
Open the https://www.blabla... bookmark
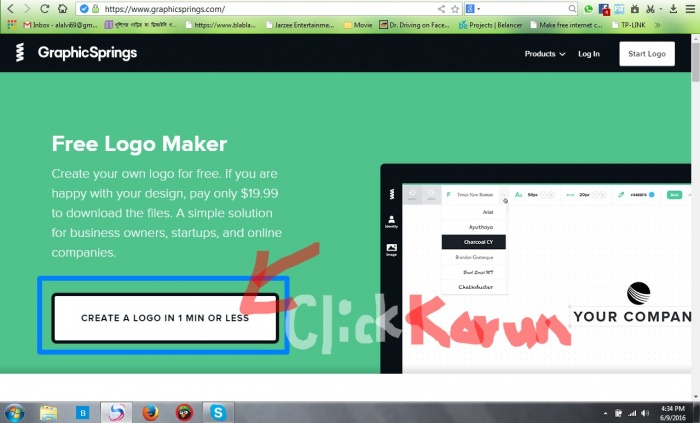pyautogui.click(x=220, y=25)
